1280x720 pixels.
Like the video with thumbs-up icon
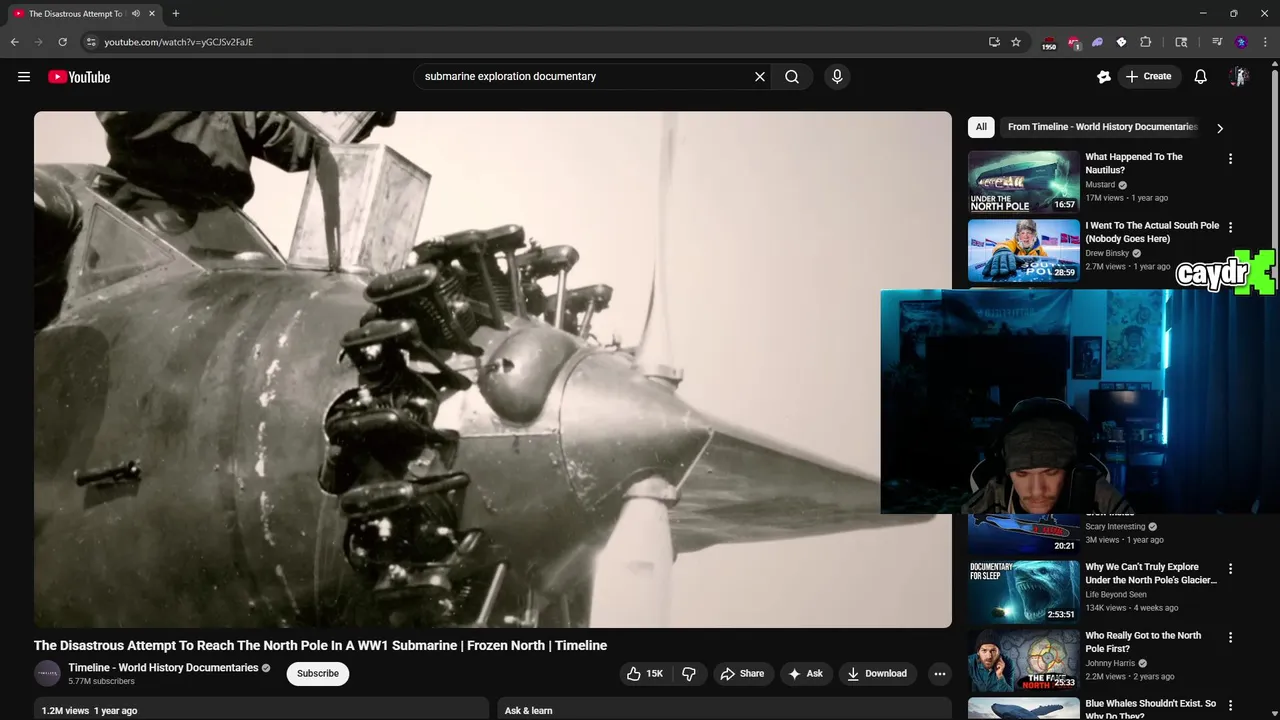[x=634, y=674]
